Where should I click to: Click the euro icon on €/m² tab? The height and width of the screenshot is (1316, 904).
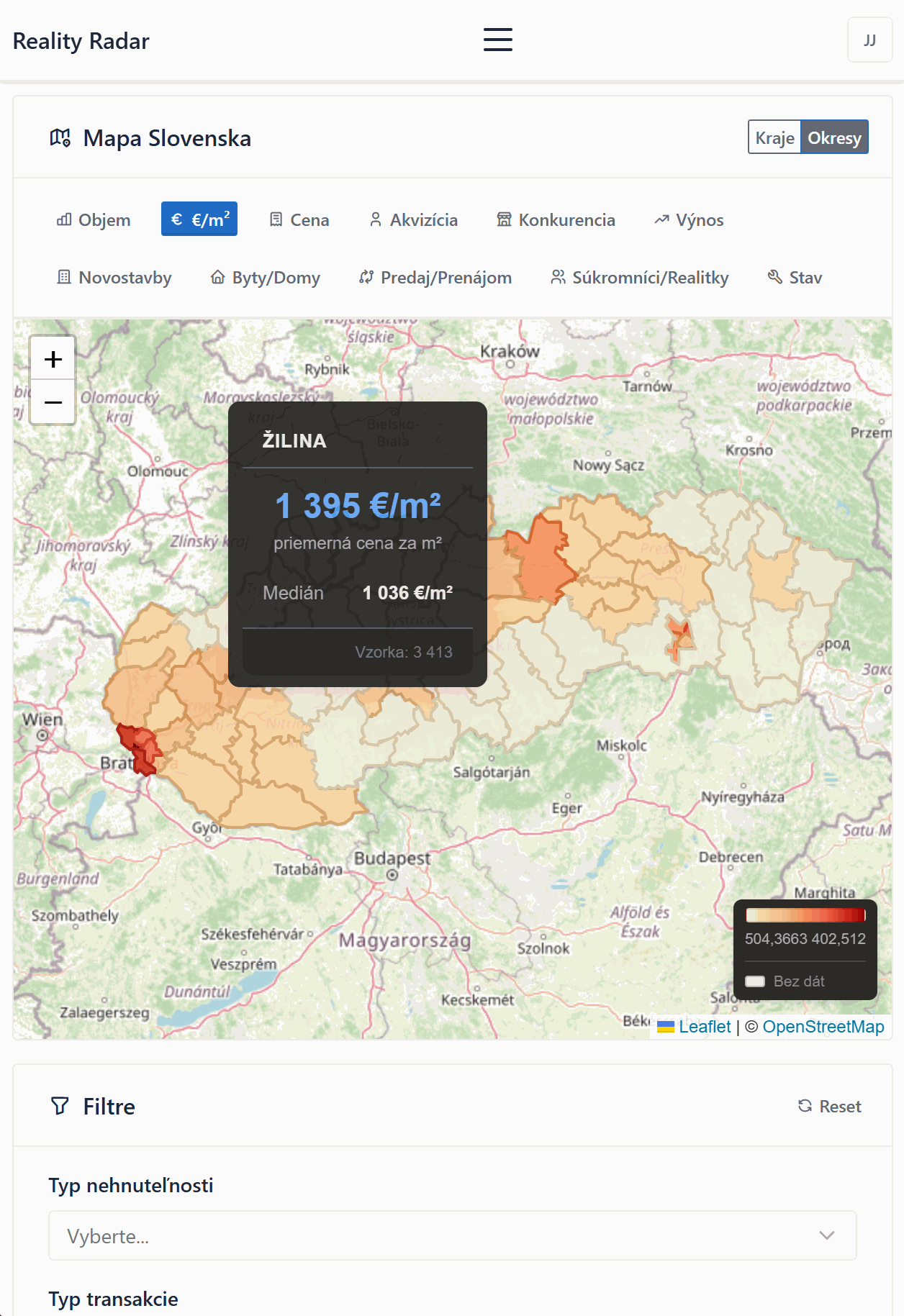pyautogui.click(x=176, y=219)
